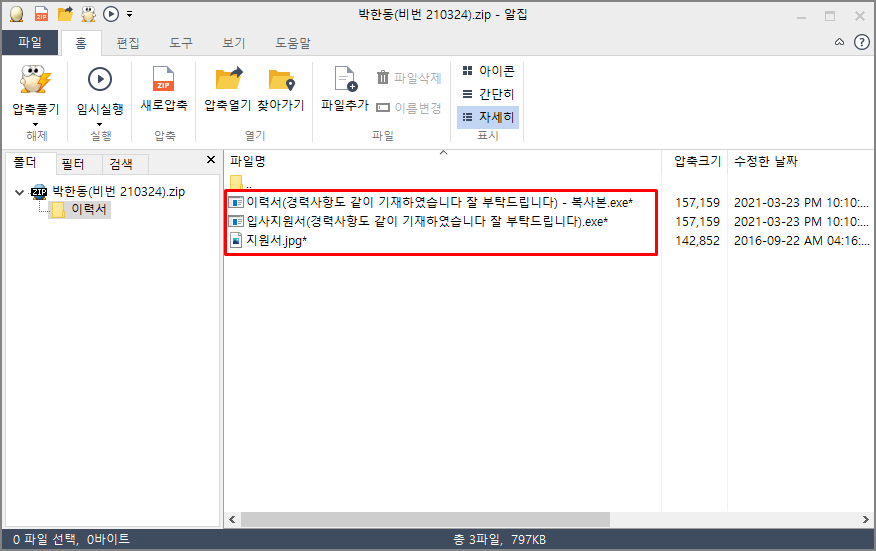This screenshot has height=551, width=876.
Task: Select 자세히 detailed view
Action: [488, 117]
